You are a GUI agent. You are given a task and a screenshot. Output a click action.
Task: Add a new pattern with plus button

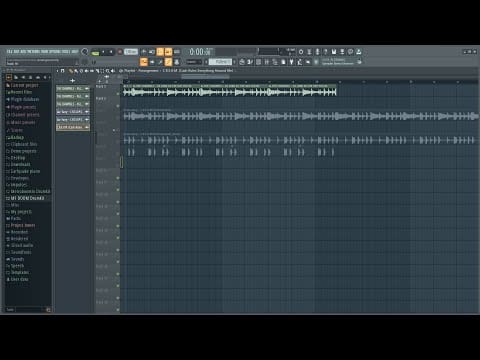(x=235, y=62)
